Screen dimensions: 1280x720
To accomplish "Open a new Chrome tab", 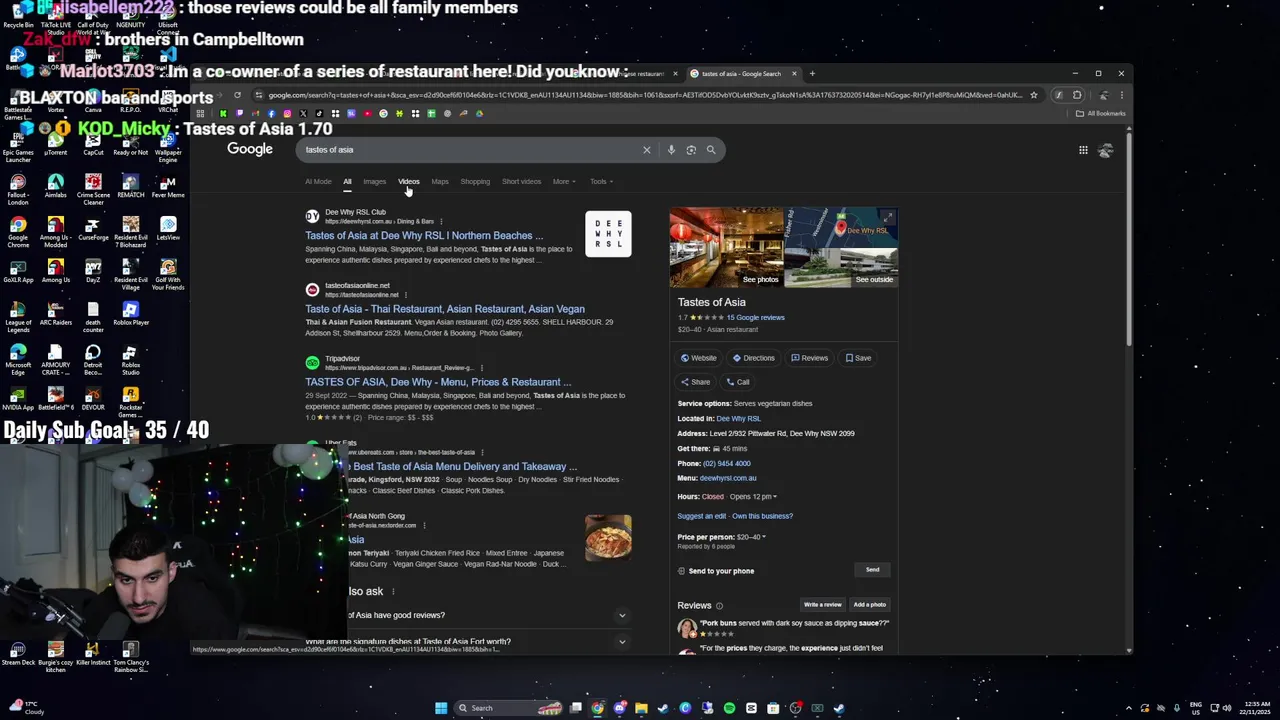I will pos(812,73).
